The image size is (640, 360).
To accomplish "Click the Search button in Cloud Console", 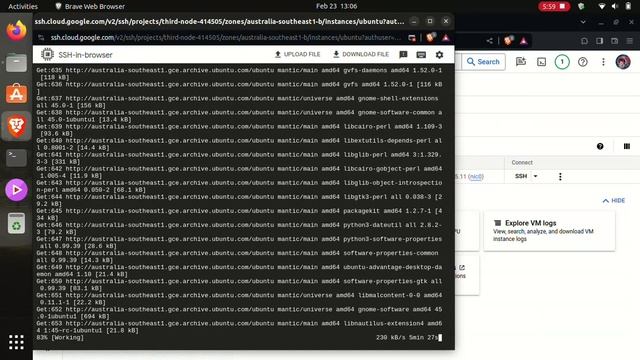I will tap(483, 62).
